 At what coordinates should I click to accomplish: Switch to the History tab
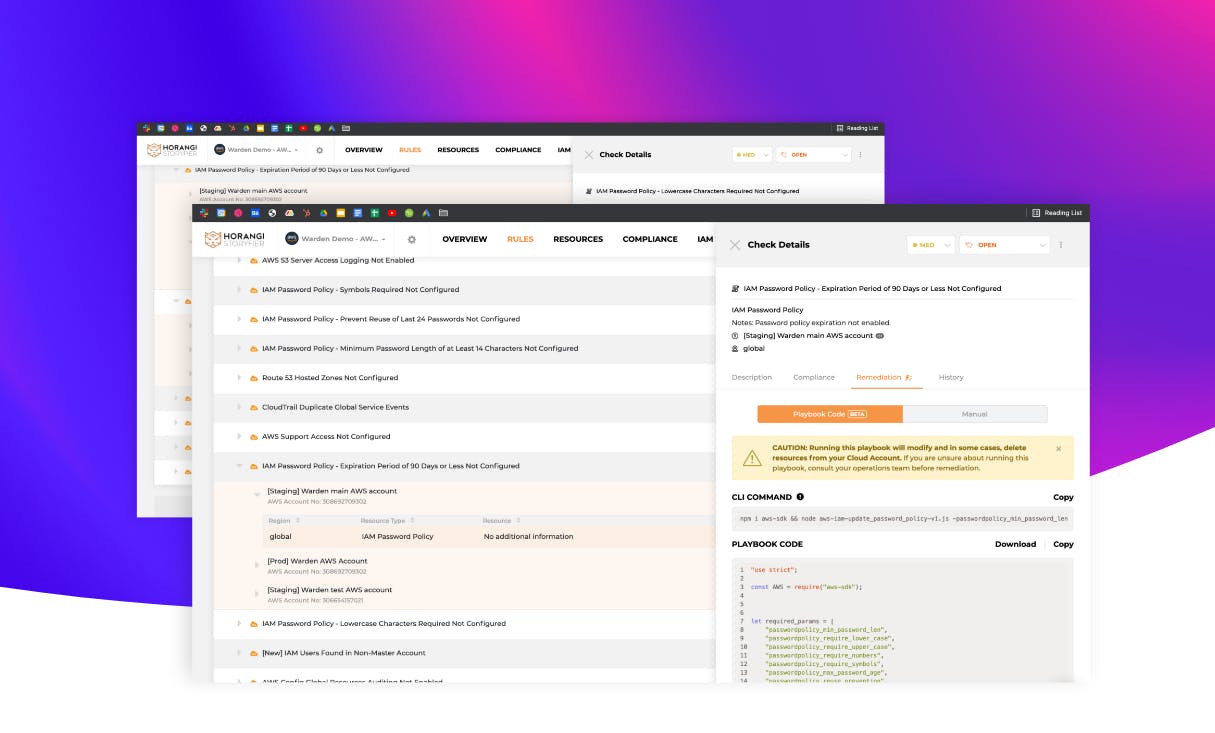coord(951,377)
